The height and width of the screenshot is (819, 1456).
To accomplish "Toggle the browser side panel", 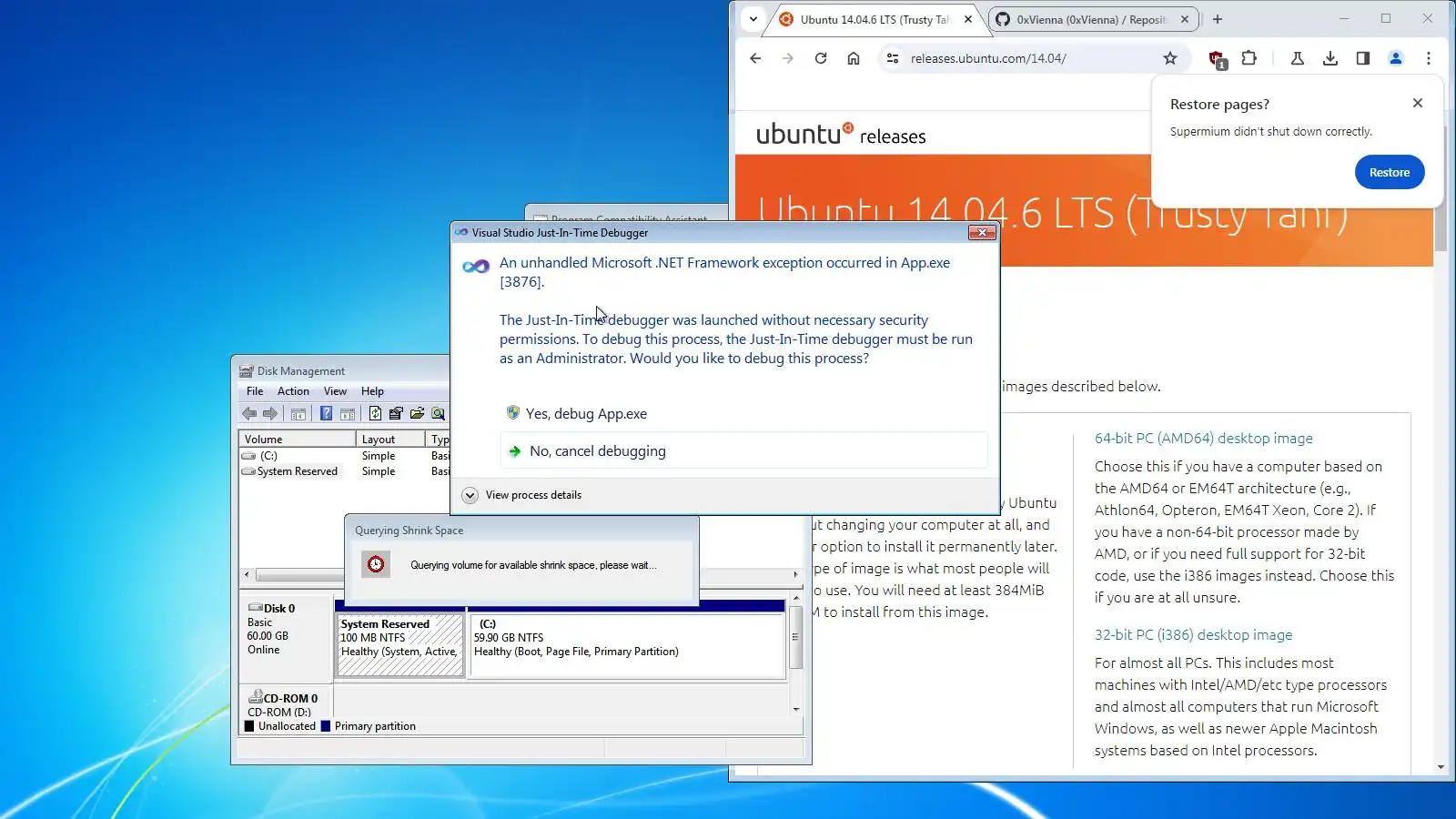I will coord(1363,58).
